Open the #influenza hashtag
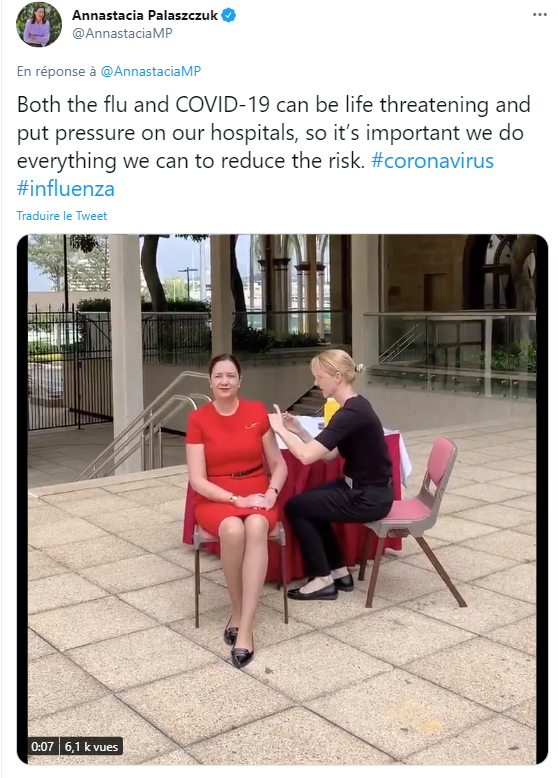This screenshot has width=558, height=778. tap(65, 189)
